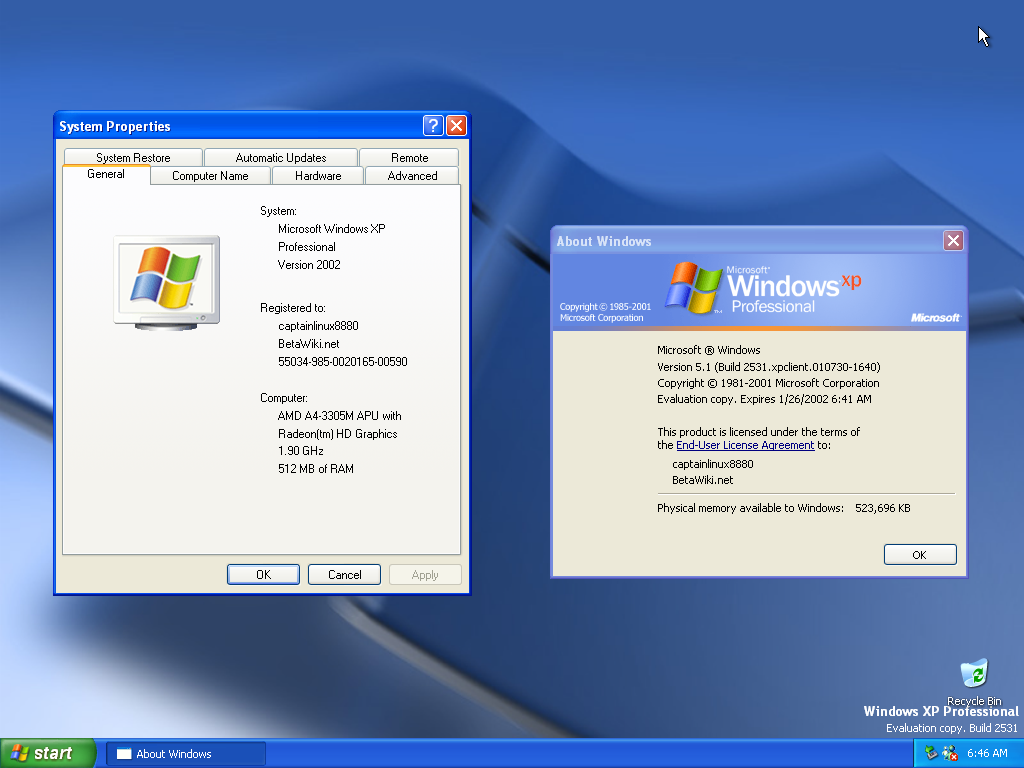
Task: Close the System Properties window
Action: pyautogui.click(x=456, y=125)
